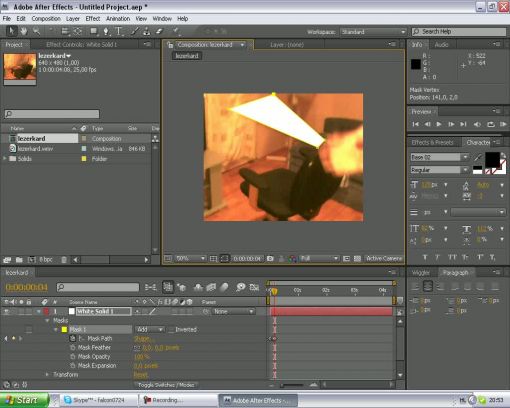Select the Zoom magnifier tool
The width and height of the screenshot is (510, 408).
point(36,31)
